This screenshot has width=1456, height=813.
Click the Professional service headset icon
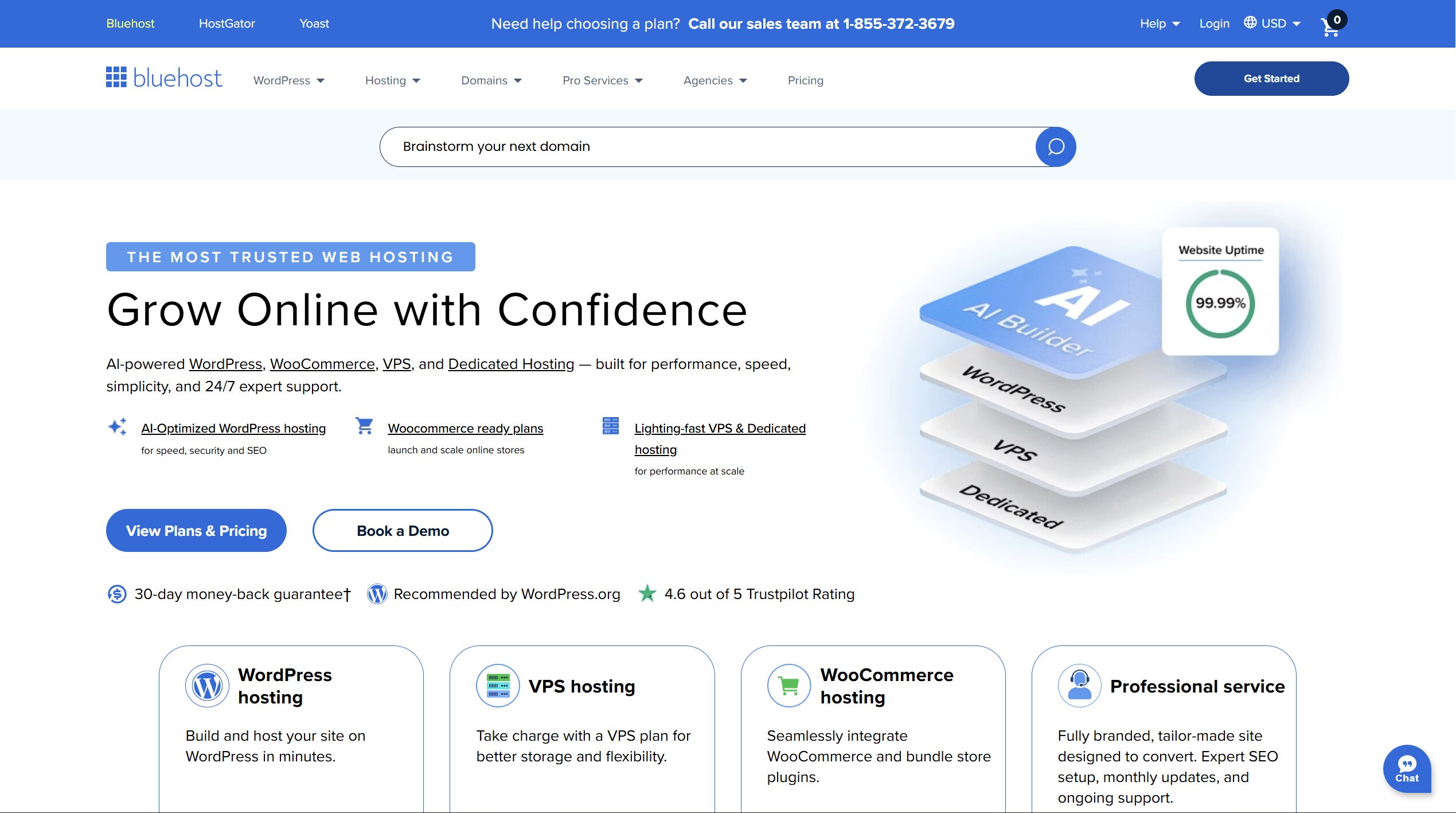[x=1079, y=685]
